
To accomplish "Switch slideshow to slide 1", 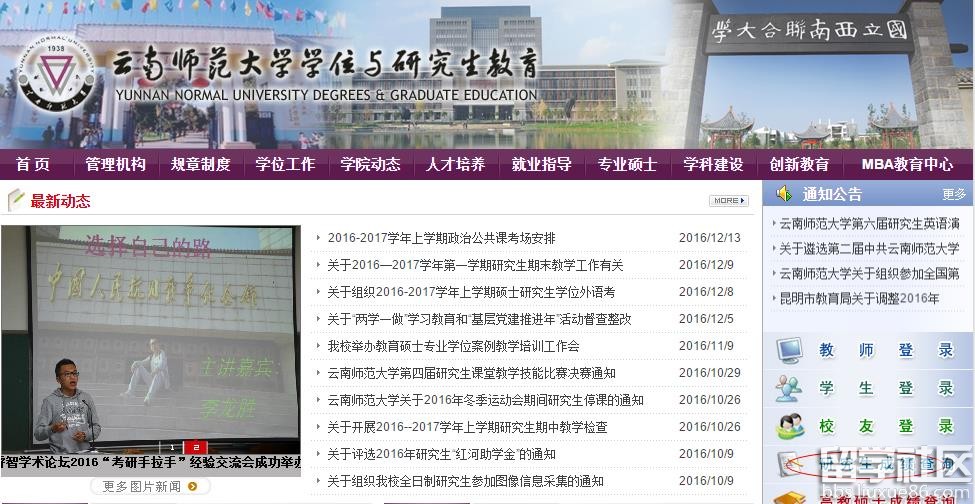I will (x=171, y=447).
